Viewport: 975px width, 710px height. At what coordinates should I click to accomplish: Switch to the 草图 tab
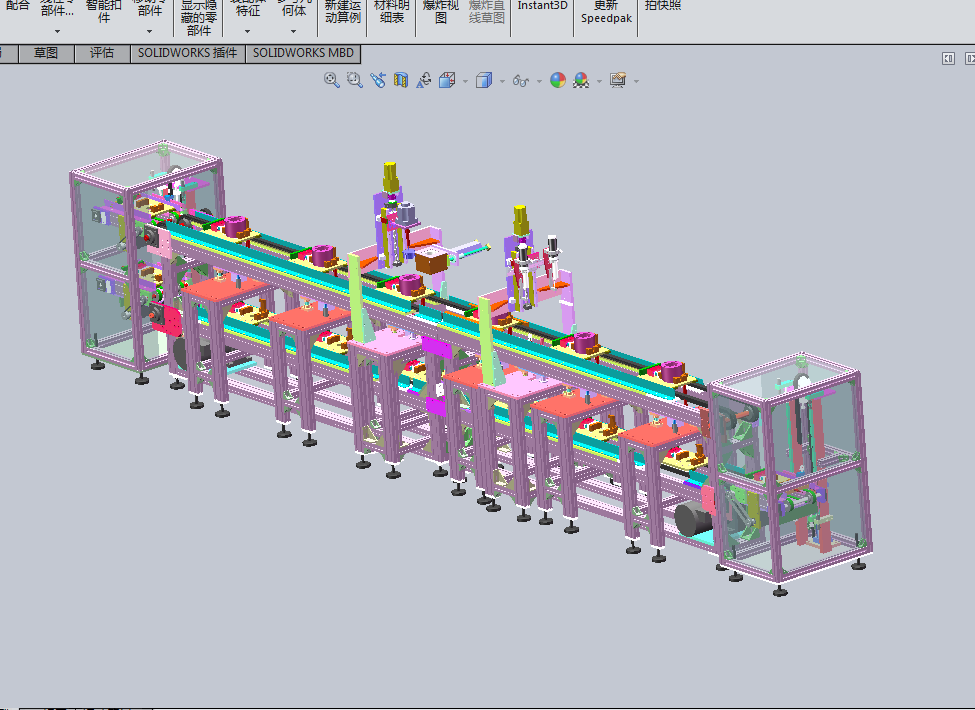(x=46, y=53)
